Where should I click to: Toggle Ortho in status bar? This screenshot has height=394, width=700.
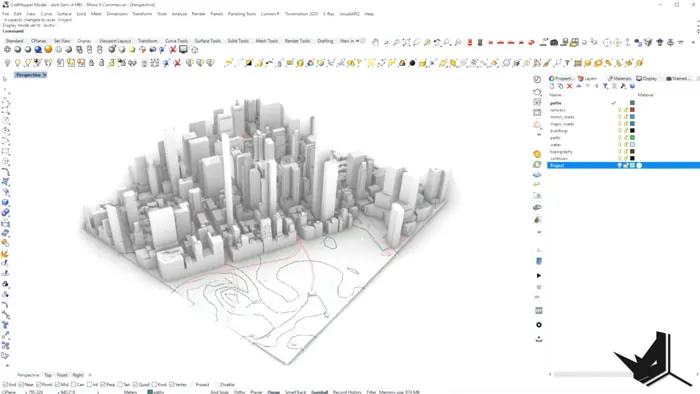[240, 392]
